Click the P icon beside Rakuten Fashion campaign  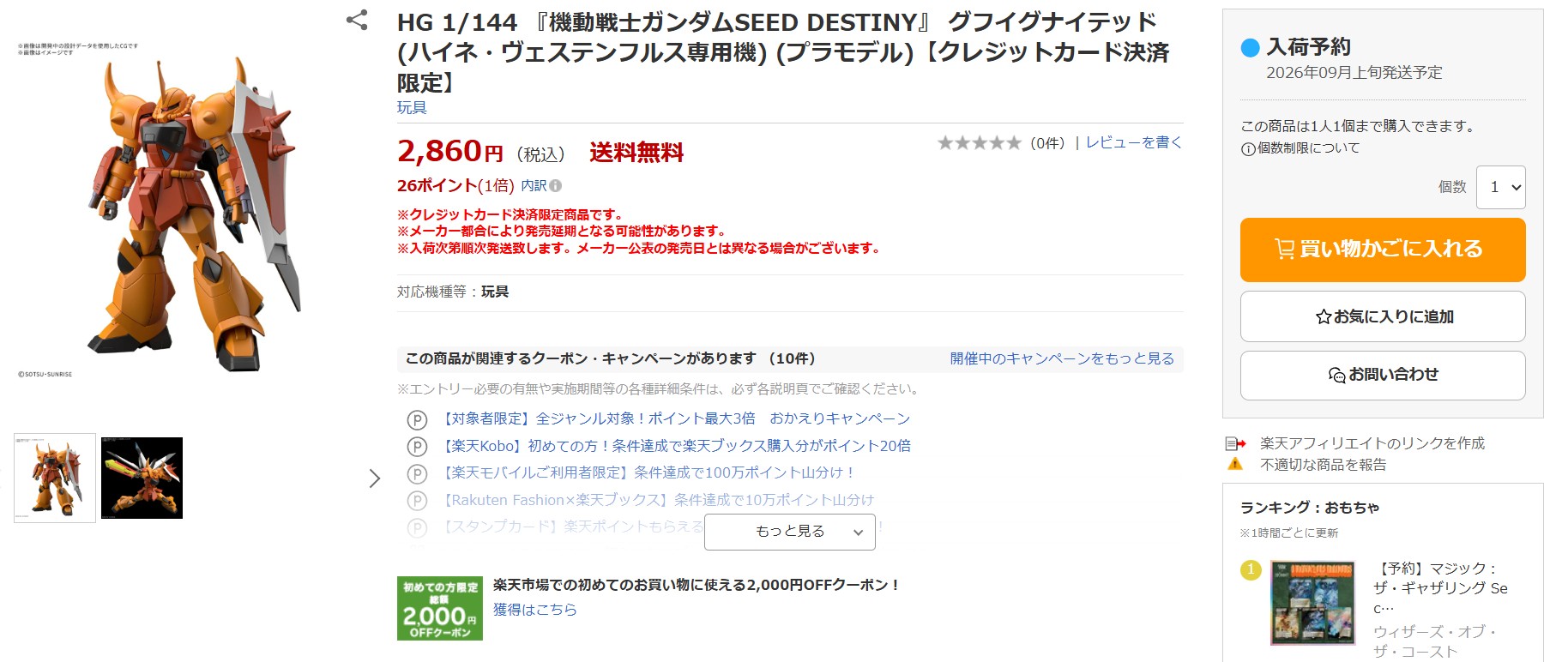point(417,501)
